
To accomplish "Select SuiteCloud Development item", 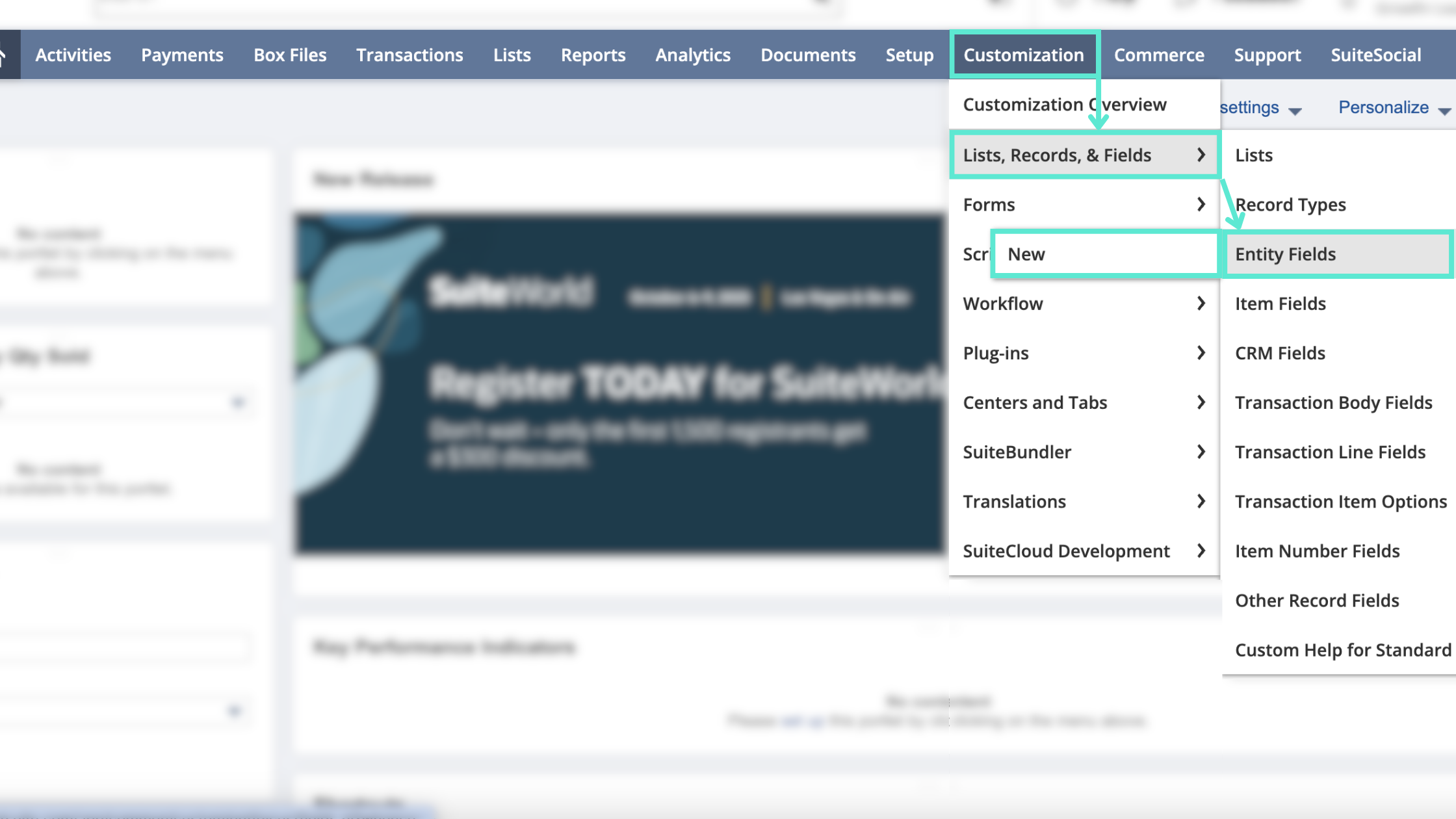I will [1084, 551].
